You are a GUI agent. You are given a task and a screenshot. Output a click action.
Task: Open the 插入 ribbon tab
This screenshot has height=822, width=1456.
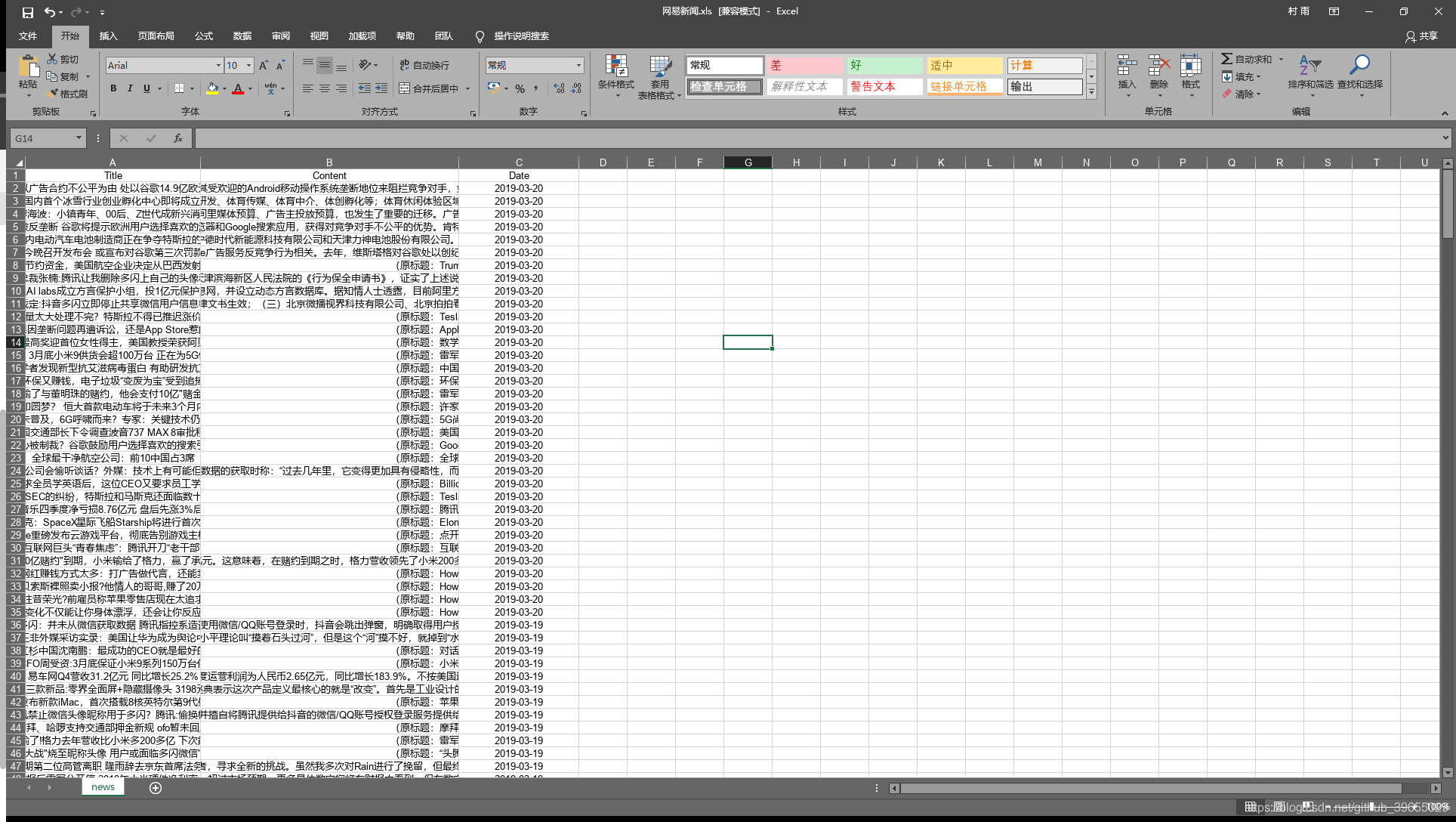point(109,36)
